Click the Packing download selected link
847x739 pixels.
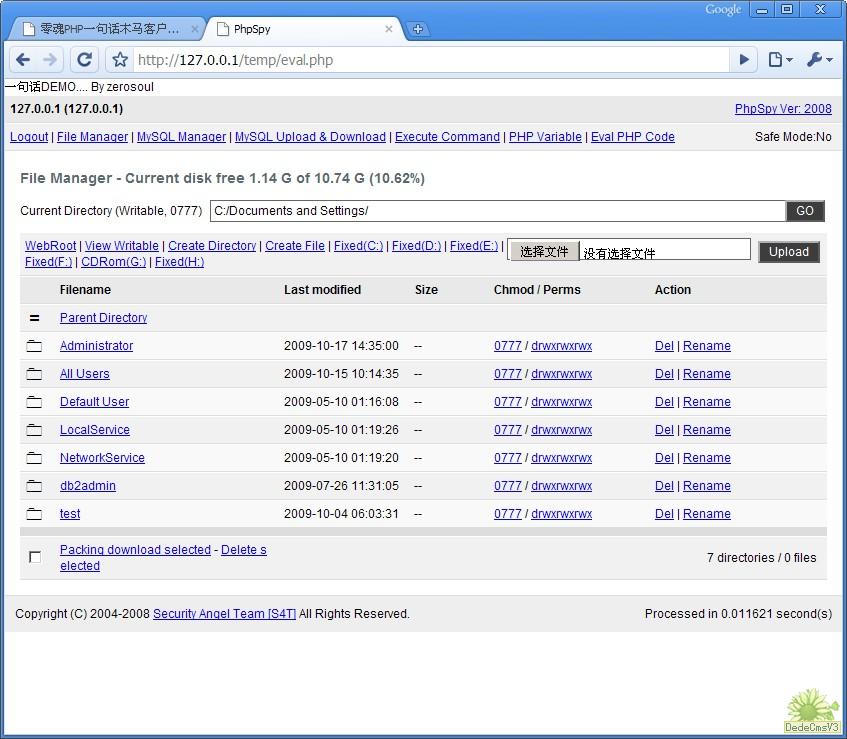point(135,550)
